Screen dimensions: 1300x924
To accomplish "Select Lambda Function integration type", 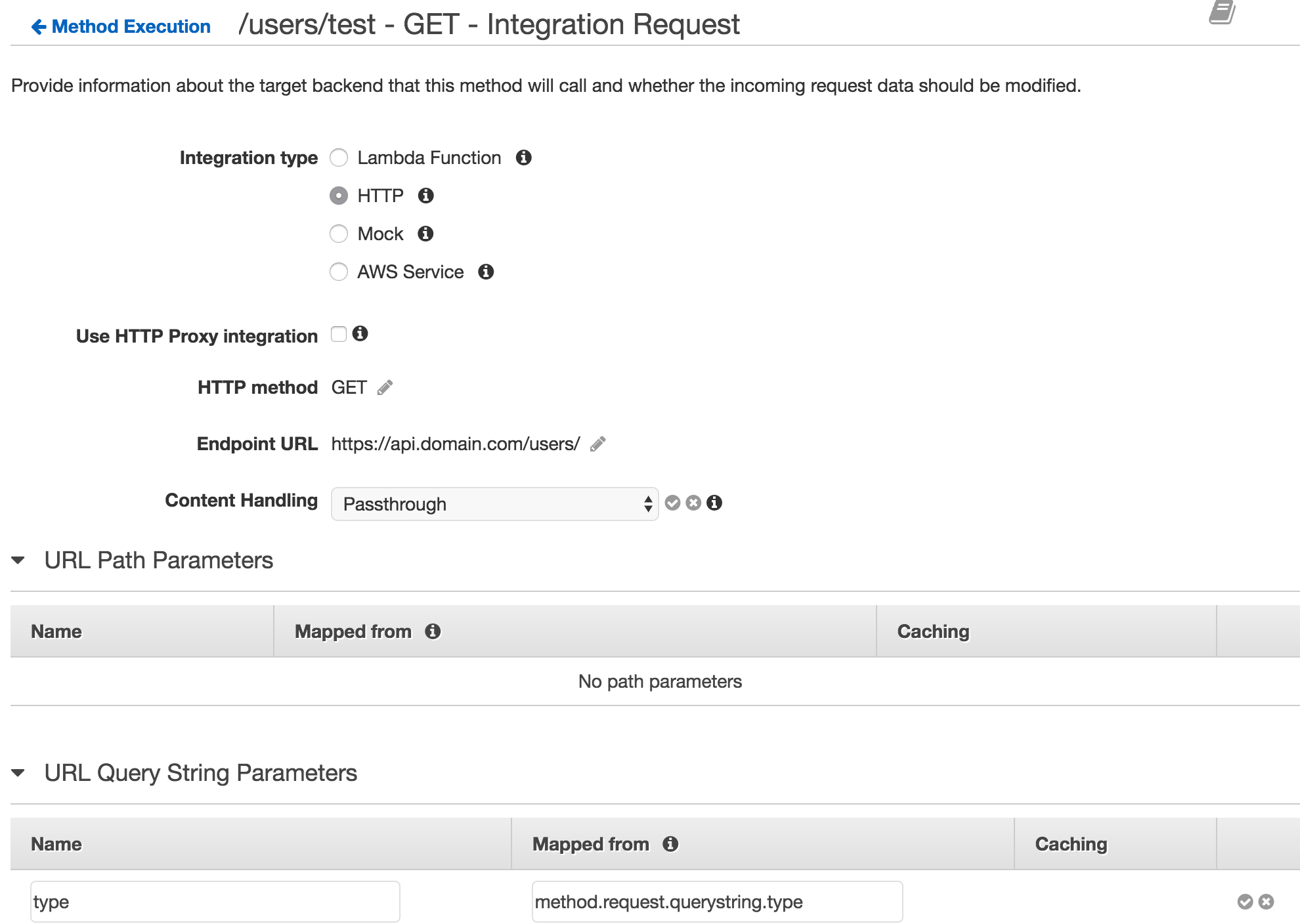I will (339, 157).
